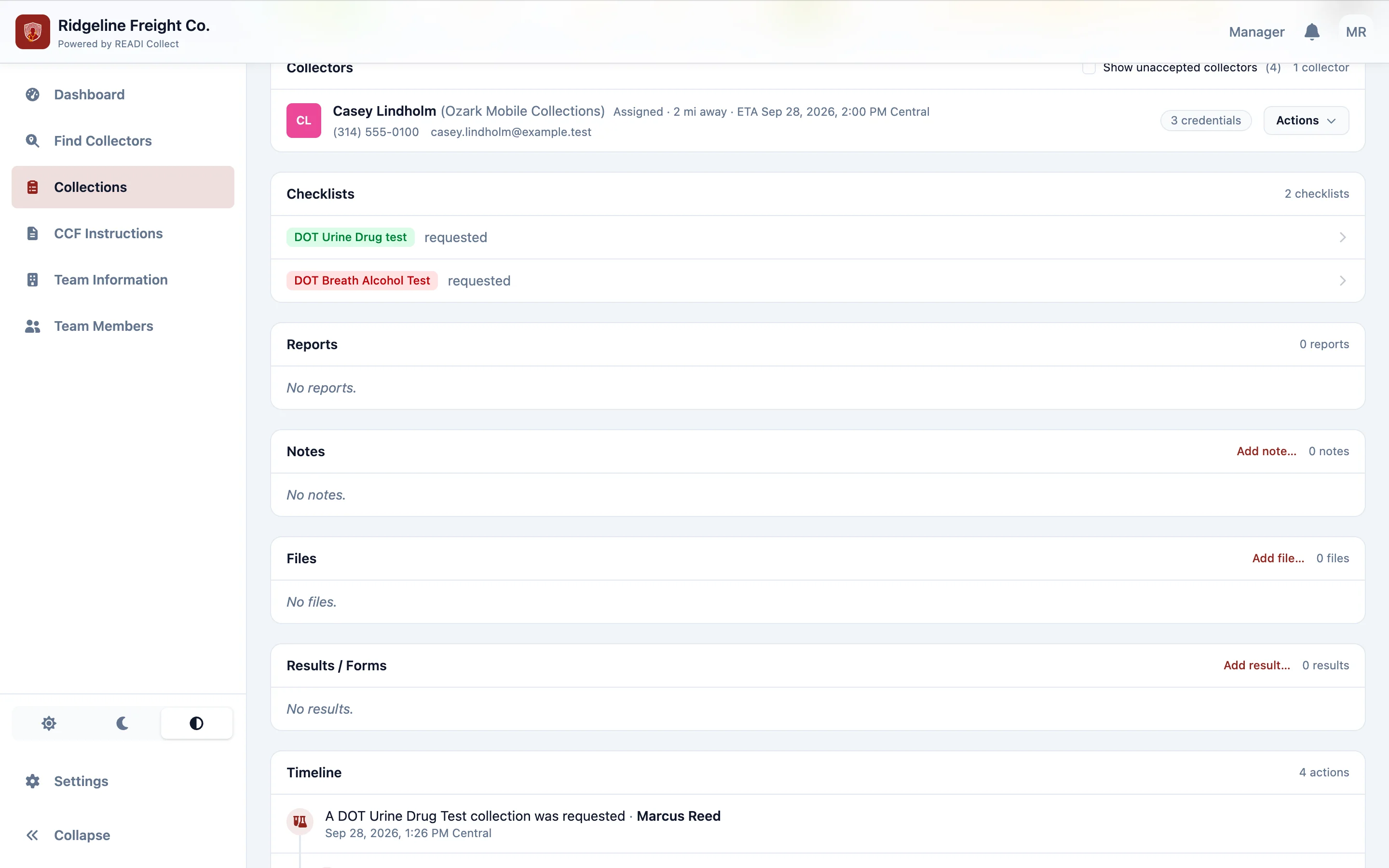Click the Dashboard gauge icon
Screen dimensions: 1389x868
pyautogui.click(x=33, y=95)
